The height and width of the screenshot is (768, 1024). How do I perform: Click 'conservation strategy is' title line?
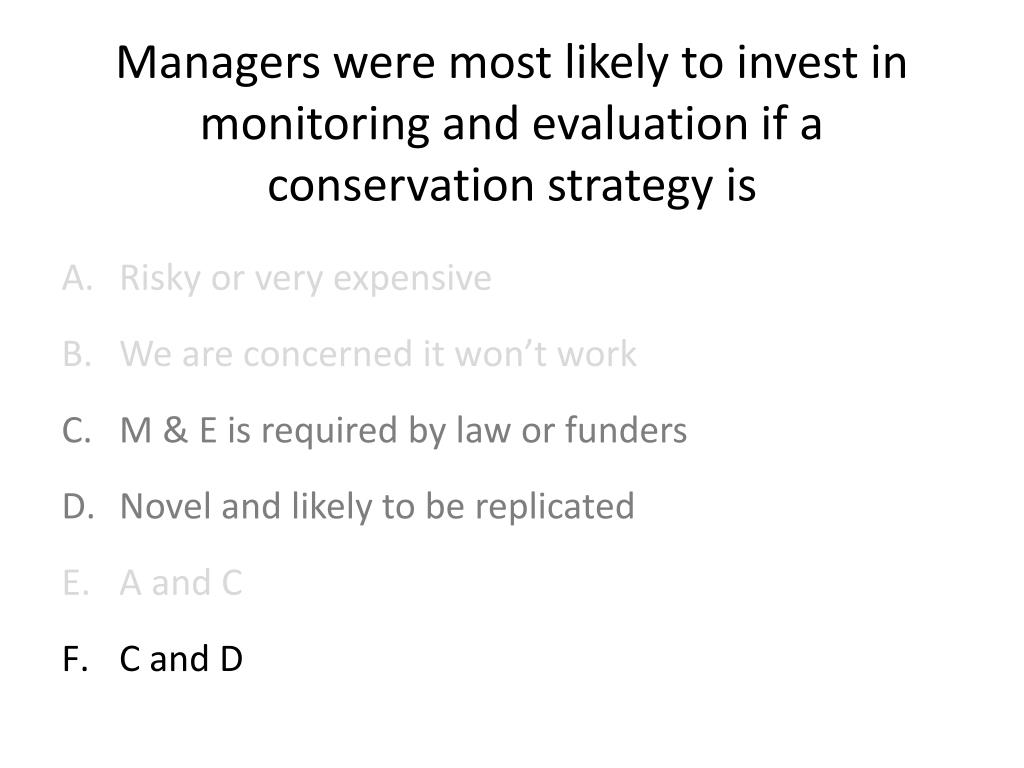click(512, 186)
